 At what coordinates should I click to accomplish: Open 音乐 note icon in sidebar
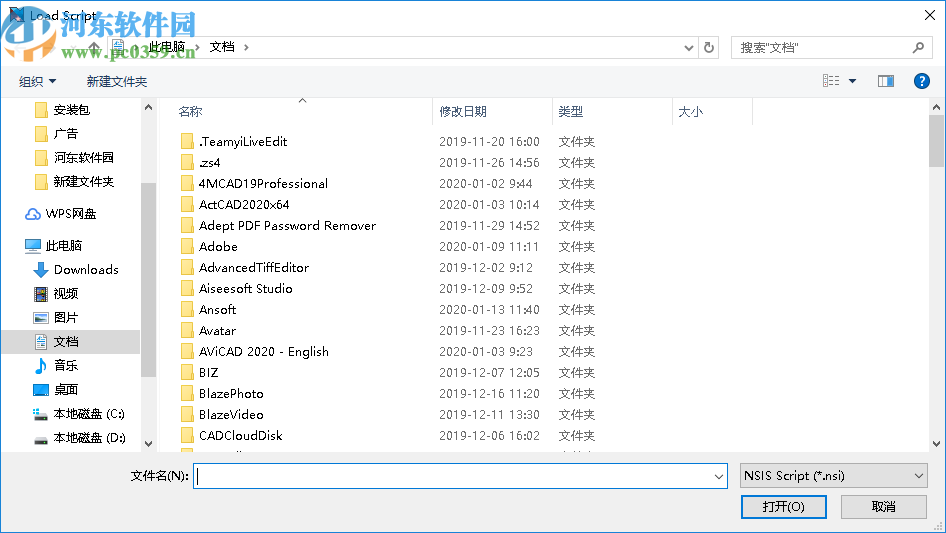40,365
